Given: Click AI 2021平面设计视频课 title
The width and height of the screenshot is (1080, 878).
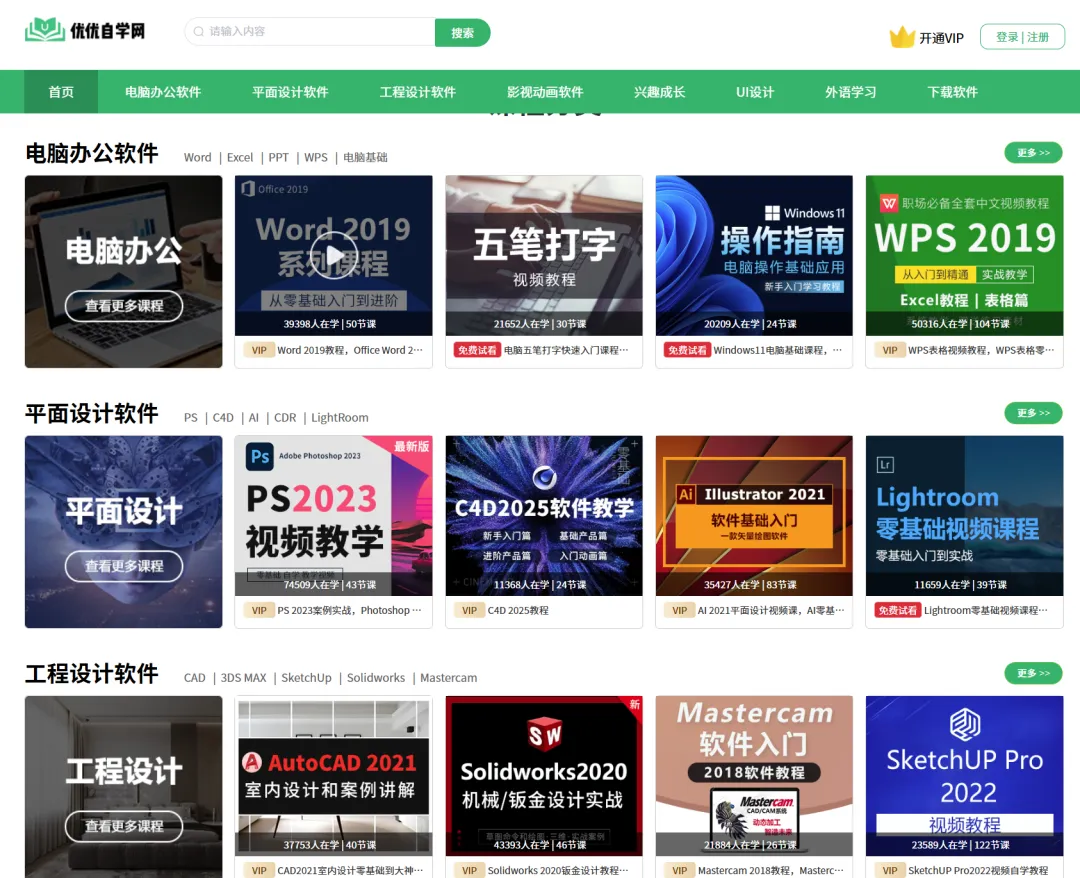Looking at the screenshot, I should coord(771,610).
